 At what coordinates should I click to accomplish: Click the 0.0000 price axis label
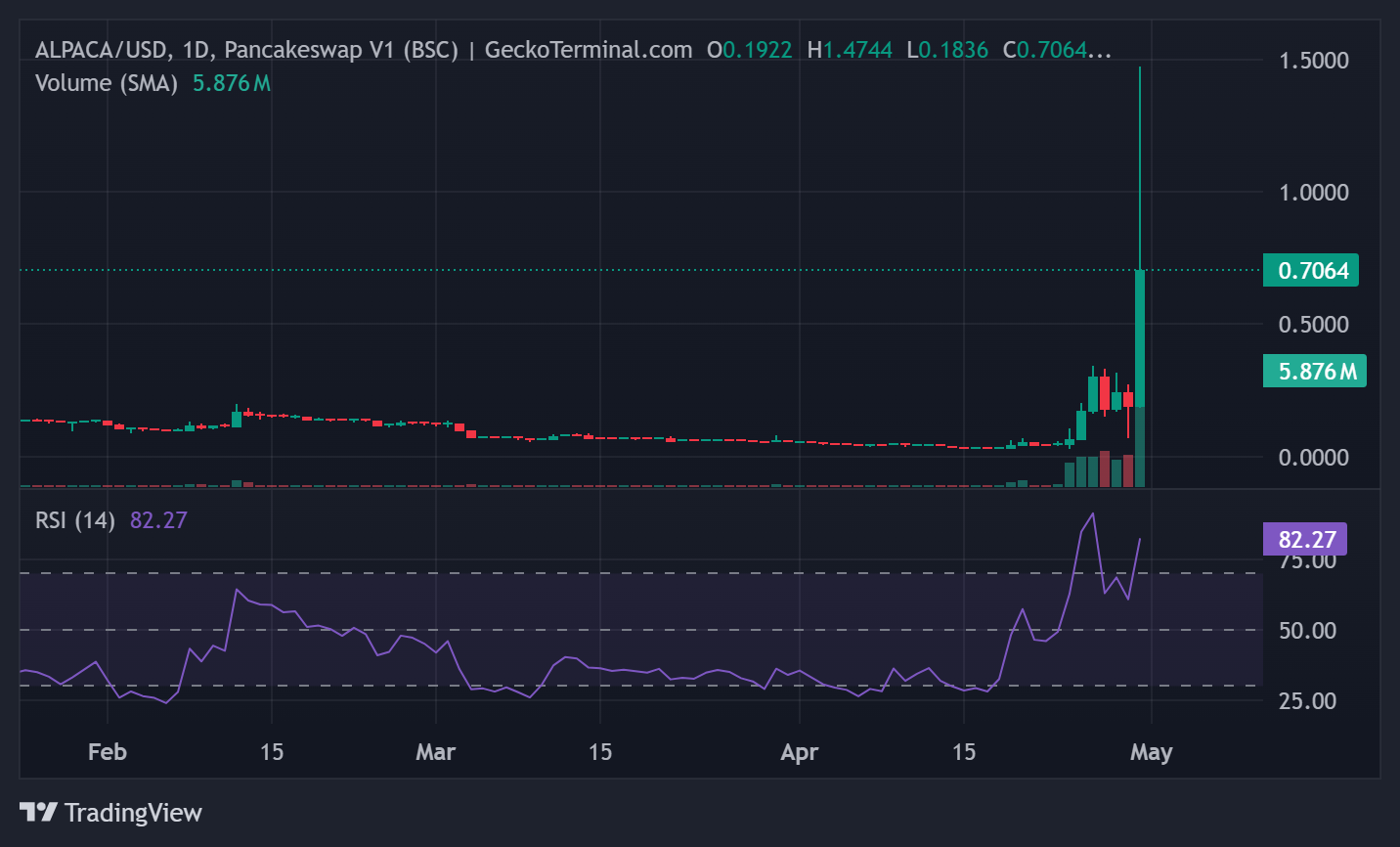pos(1314,458)
